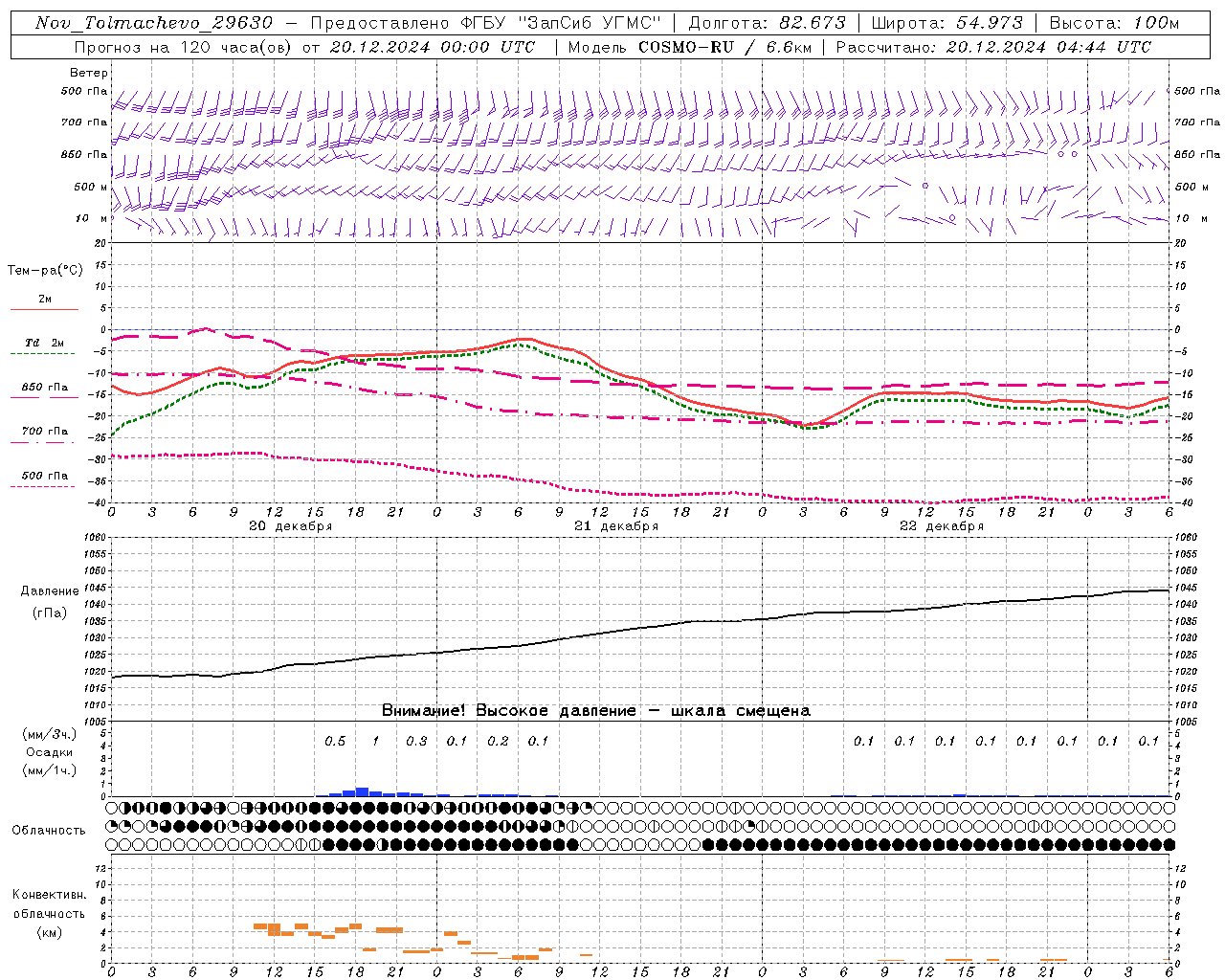
Task: Click the precipitation value 0.3
Action: [x=416, y=742]
